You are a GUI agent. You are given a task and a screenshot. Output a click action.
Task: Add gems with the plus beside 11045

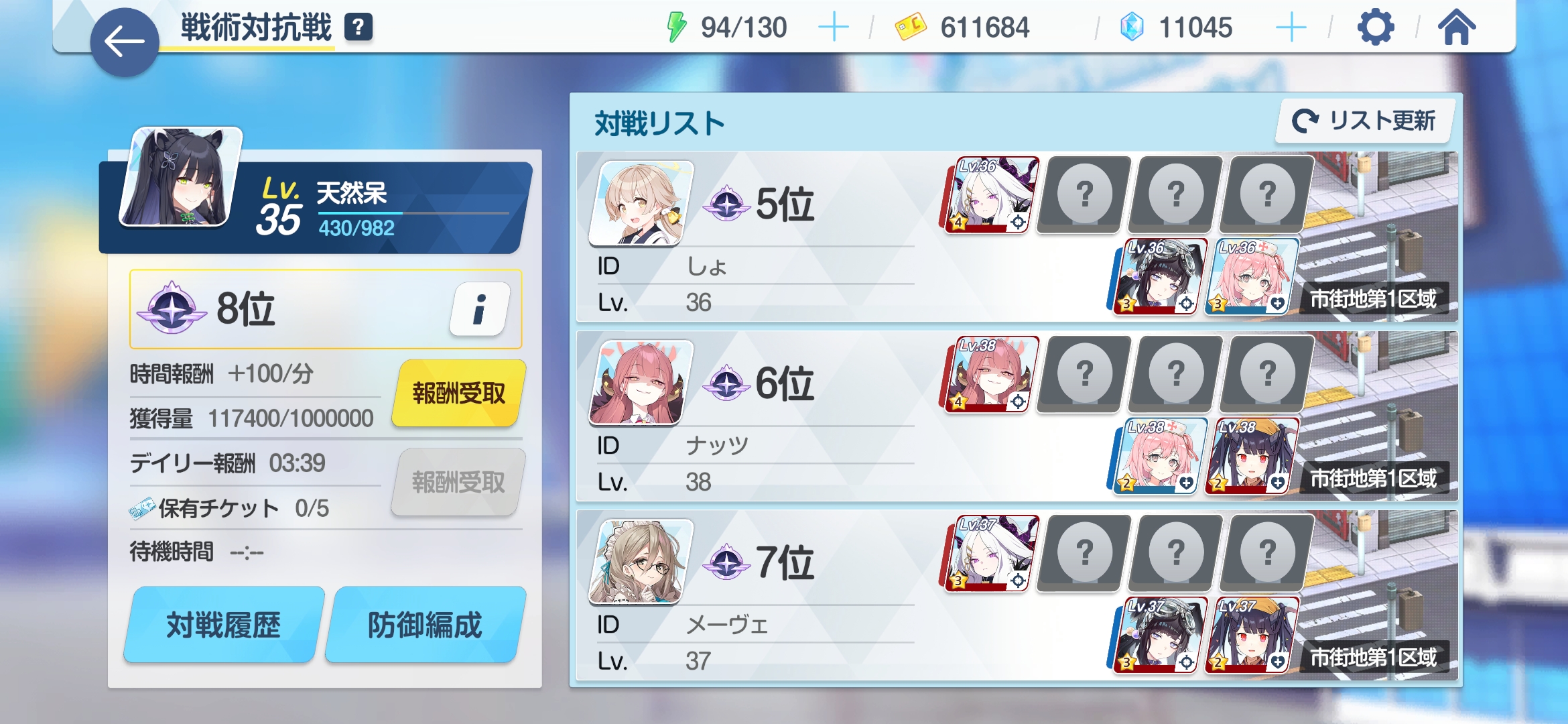[x=1291, y=27]
